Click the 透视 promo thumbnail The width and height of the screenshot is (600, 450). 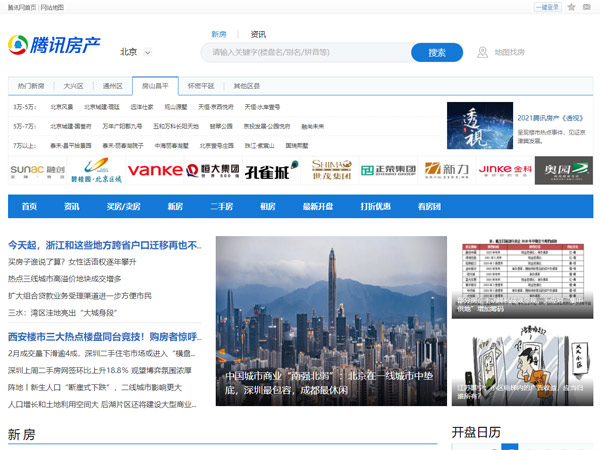pos(480,126)
